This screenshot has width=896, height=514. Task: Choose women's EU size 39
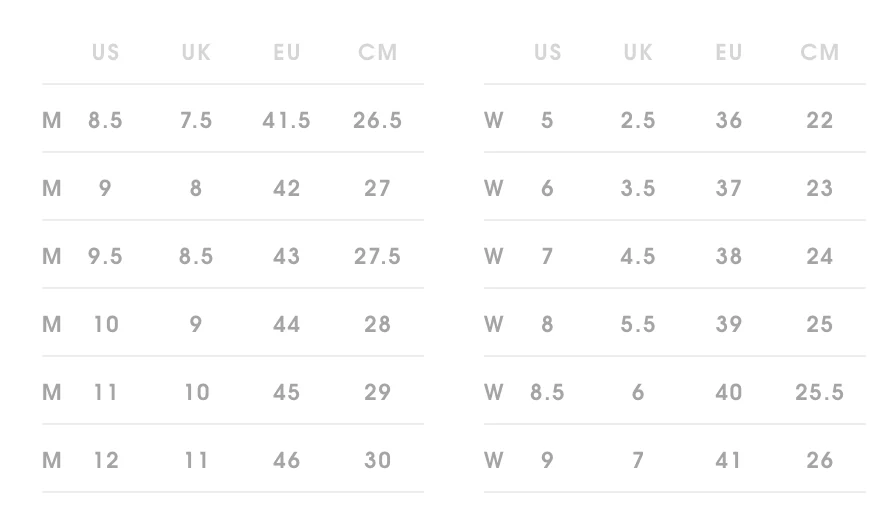pyautogui.click(x=729, y=324)
